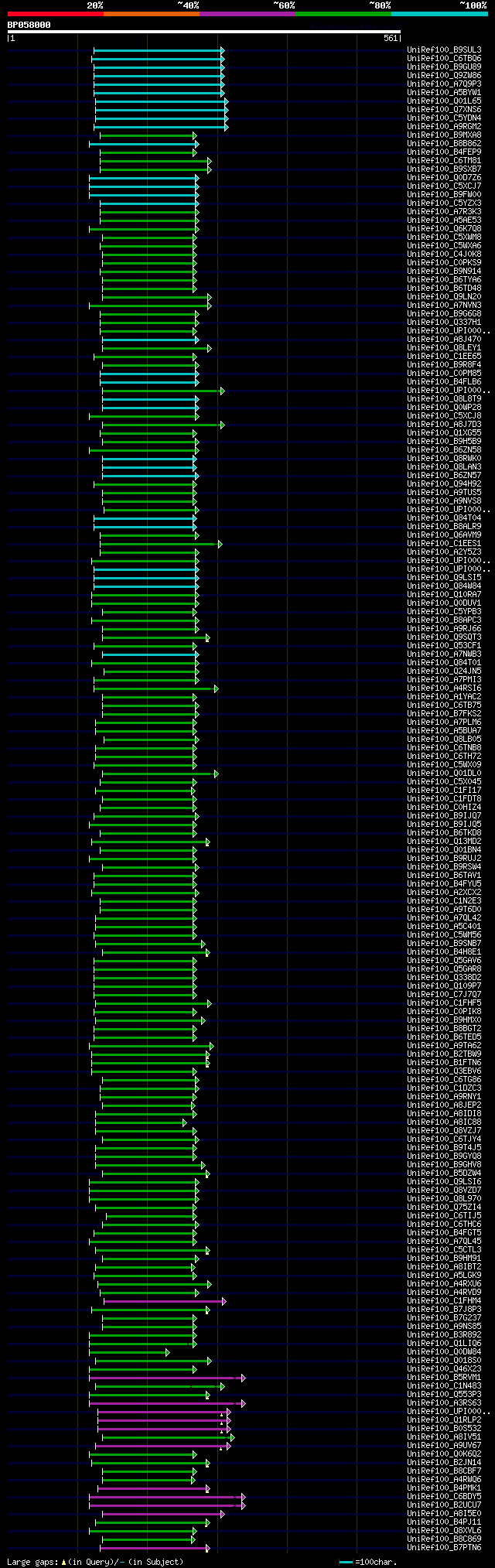
Task: Select label UniRef100_C6BDY5
Action: (x=444, y=1496)
